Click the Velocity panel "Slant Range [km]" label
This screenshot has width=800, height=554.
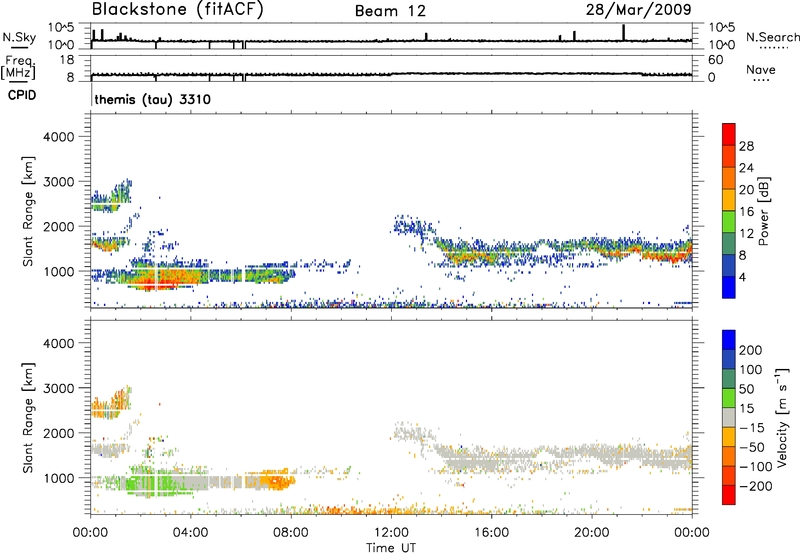tap(28, 418)
